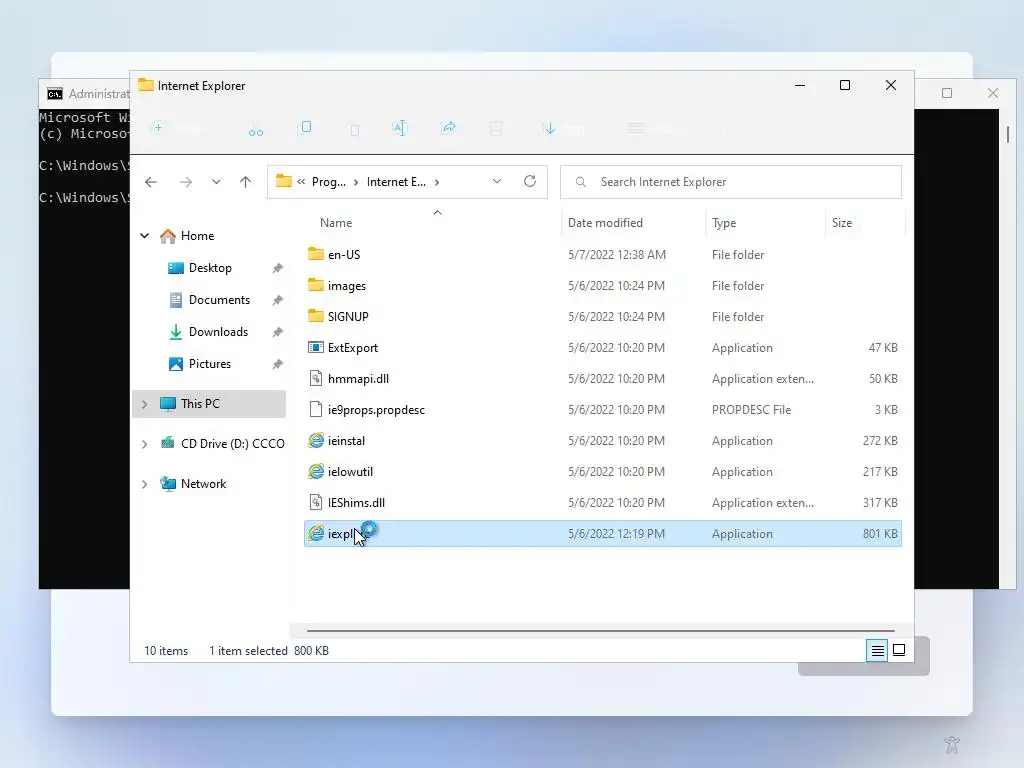The image size is (1024, 768).
Task: Expand the Network tree node
Action: tap(144, 484)
